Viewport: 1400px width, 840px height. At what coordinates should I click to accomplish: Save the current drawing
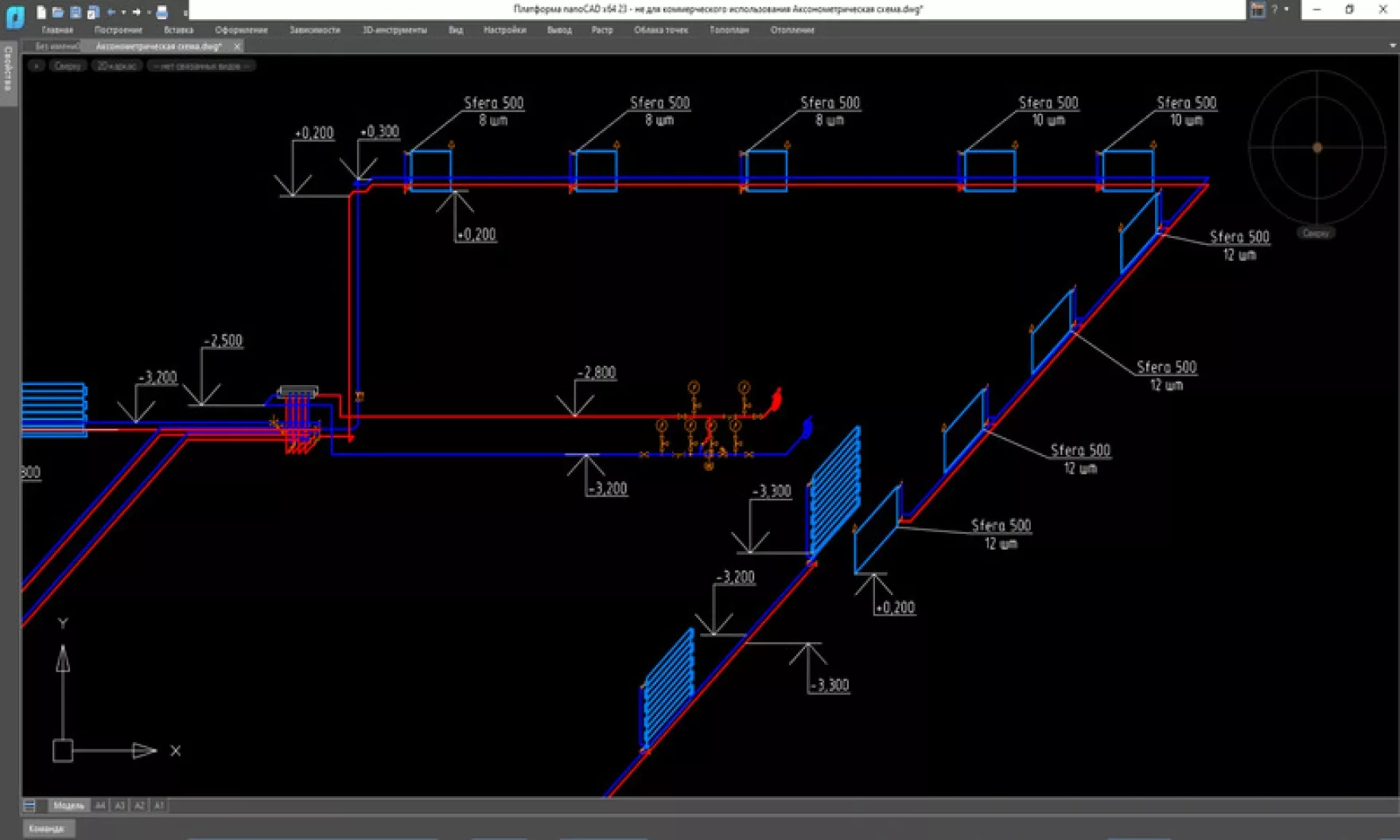pos(76,13)
